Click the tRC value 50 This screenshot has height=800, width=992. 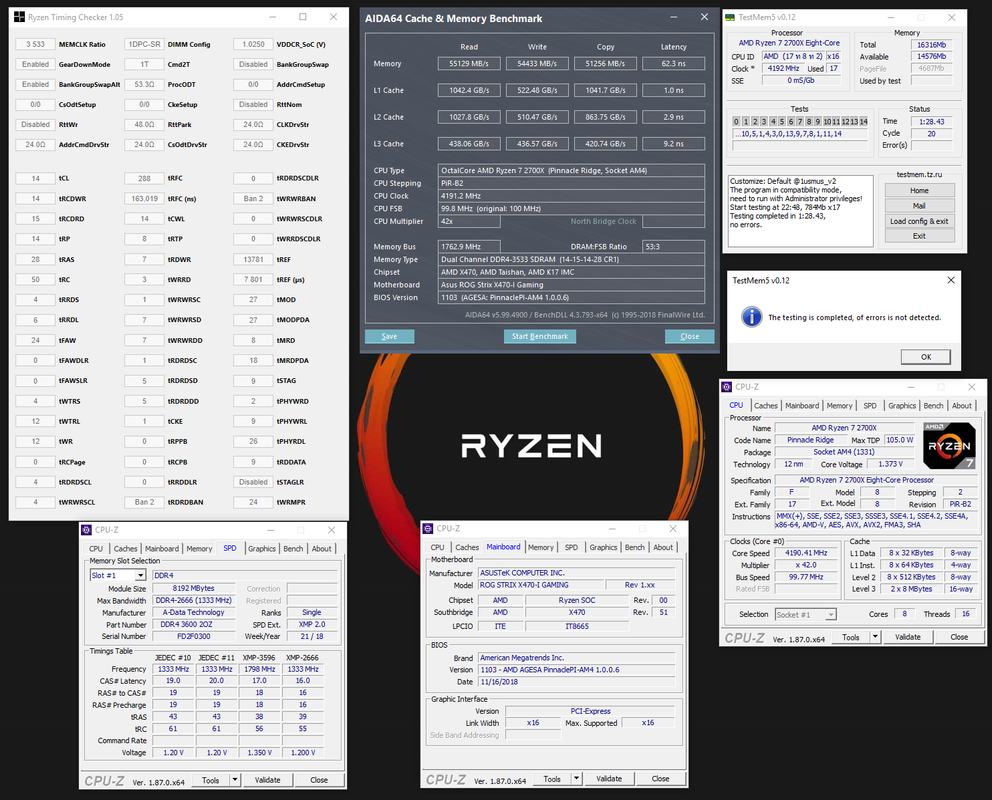coord(35,280)
